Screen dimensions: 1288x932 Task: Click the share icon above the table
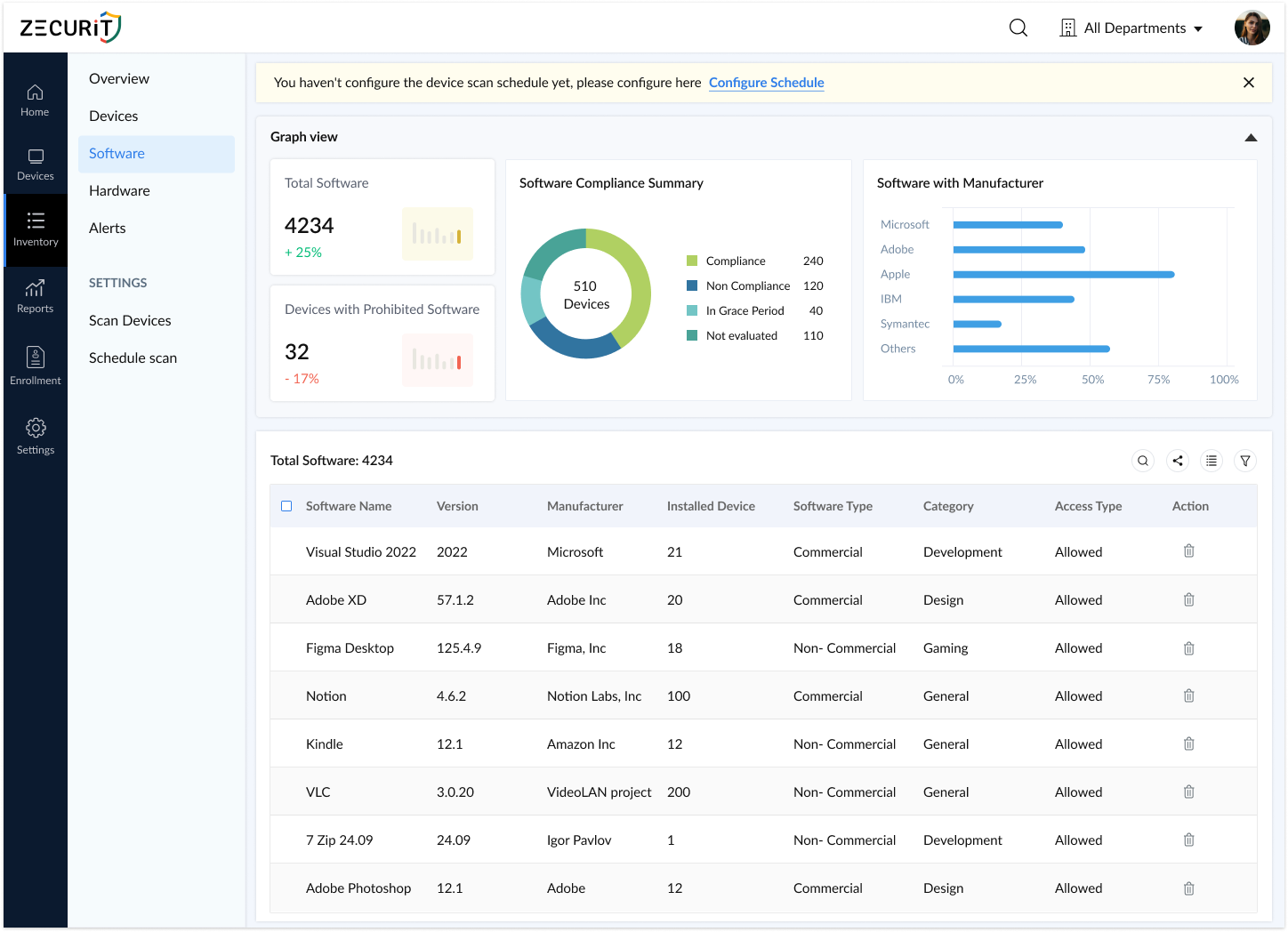(x=1178, y=461)
